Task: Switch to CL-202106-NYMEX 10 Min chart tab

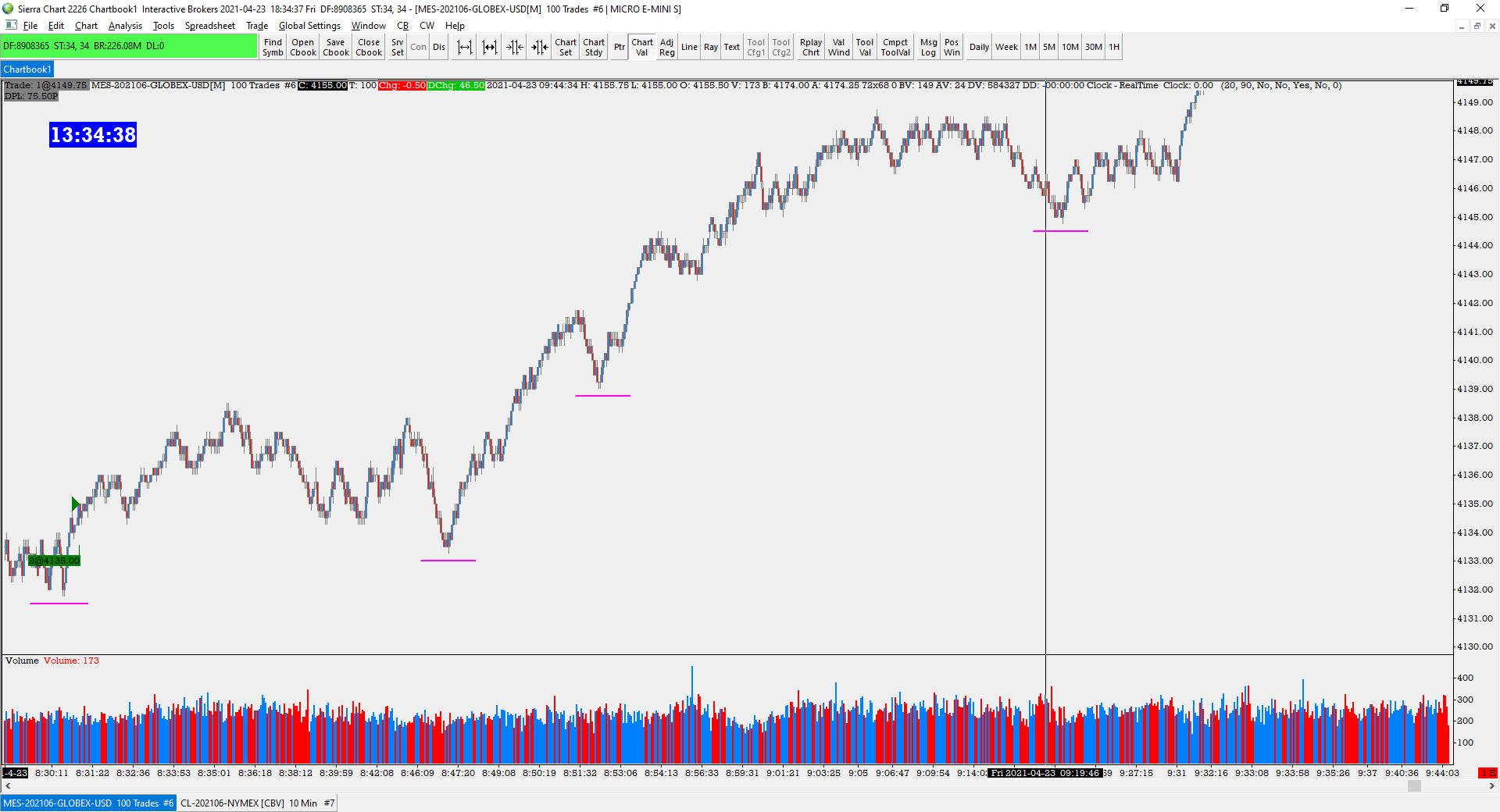Action: click(x=257, y=803)
